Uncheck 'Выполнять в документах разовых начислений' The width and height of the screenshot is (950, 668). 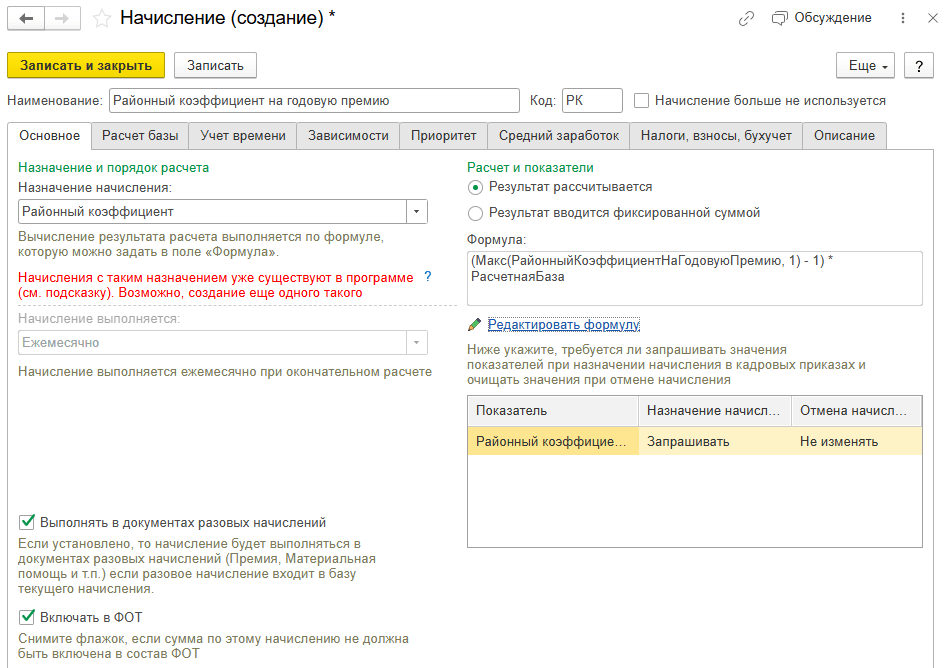coord(27,522)
